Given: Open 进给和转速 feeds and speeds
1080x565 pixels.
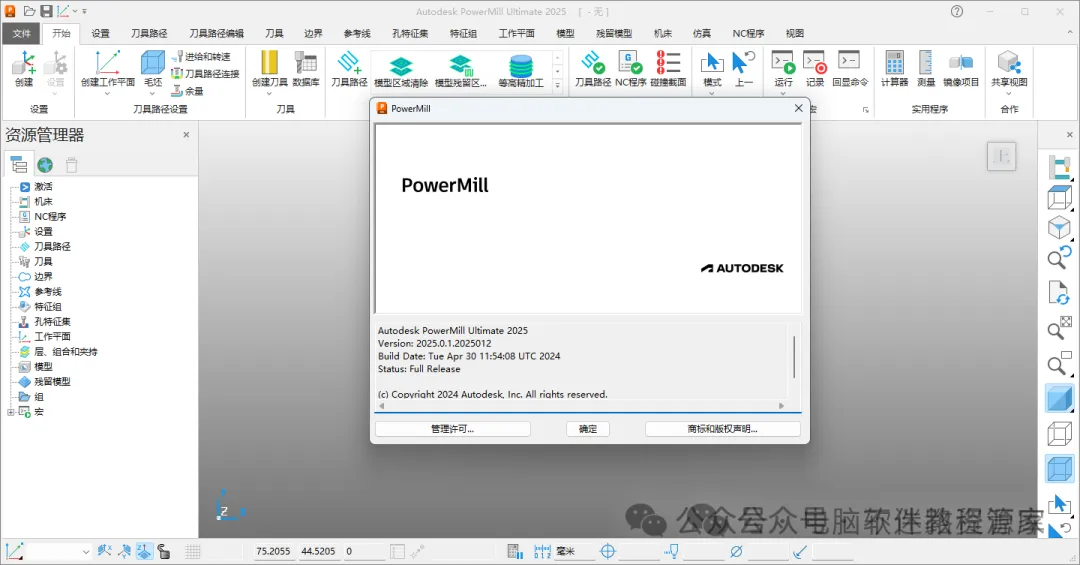Looking at the screenshot, I should point(201,56).
